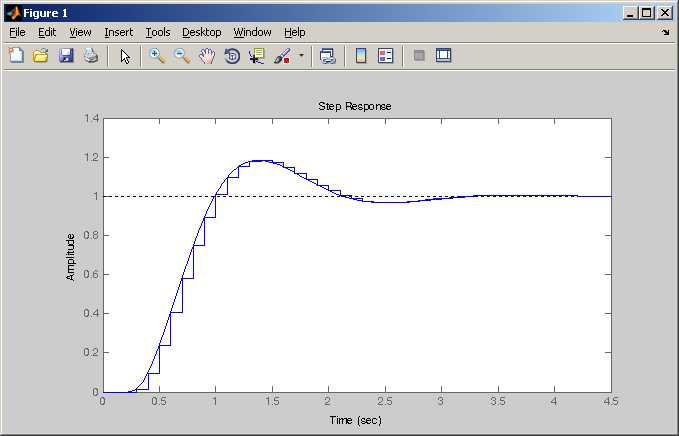
Task: Click the 0.6 y-axis tick label
Action: pos(91,274)
